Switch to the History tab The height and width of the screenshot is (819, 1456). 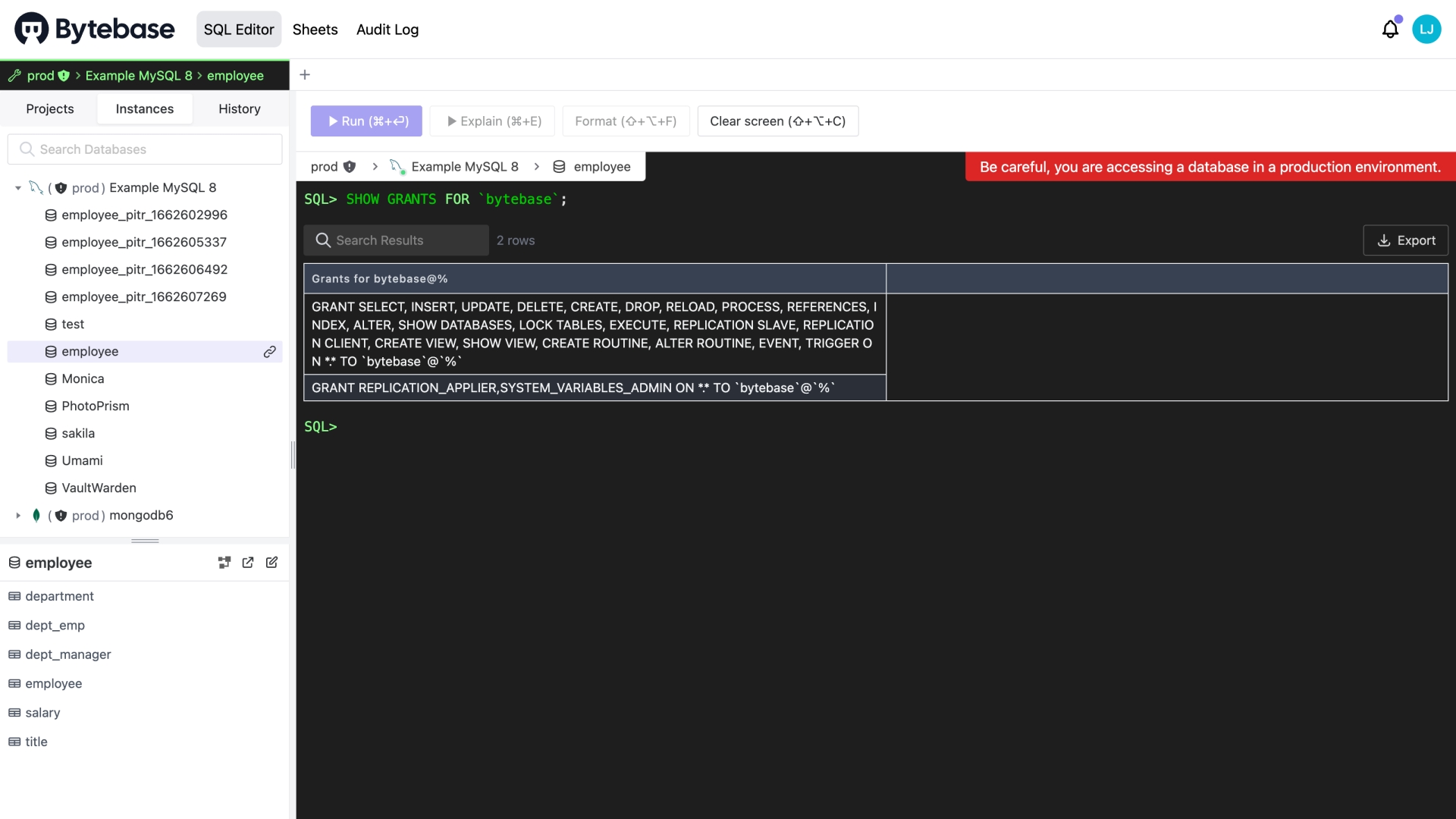point(240,109)
